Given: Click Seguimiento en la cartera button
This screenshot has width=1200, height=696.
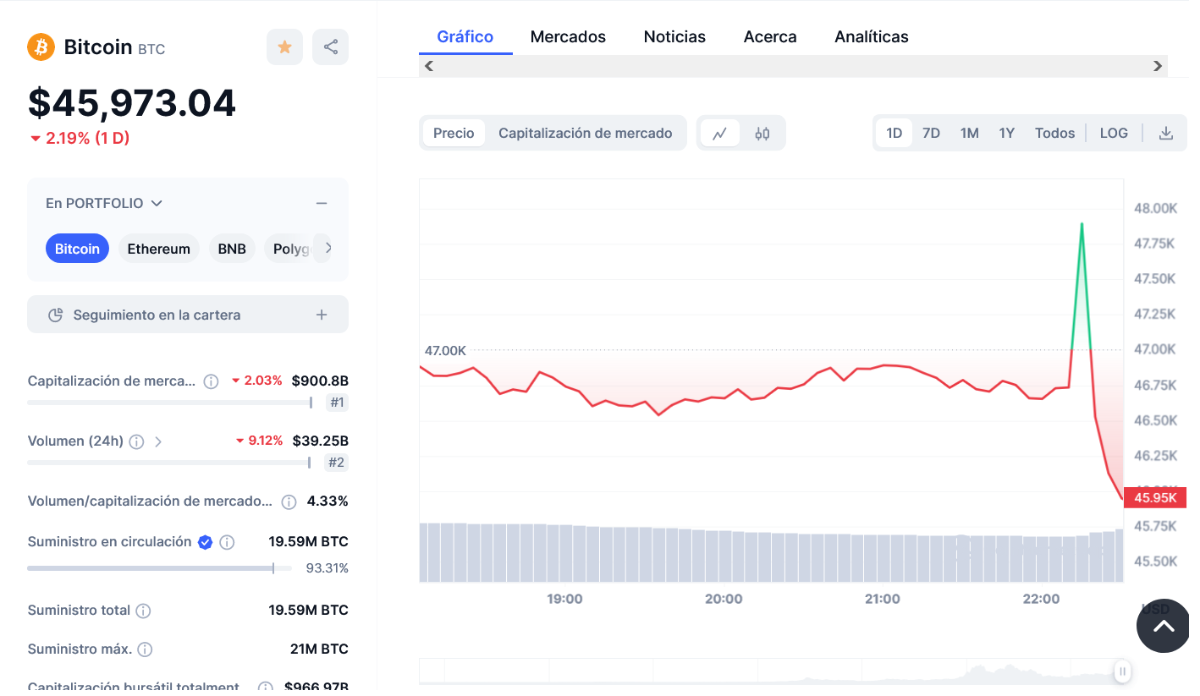Looking at the screenshot, I should click(188, 315).
